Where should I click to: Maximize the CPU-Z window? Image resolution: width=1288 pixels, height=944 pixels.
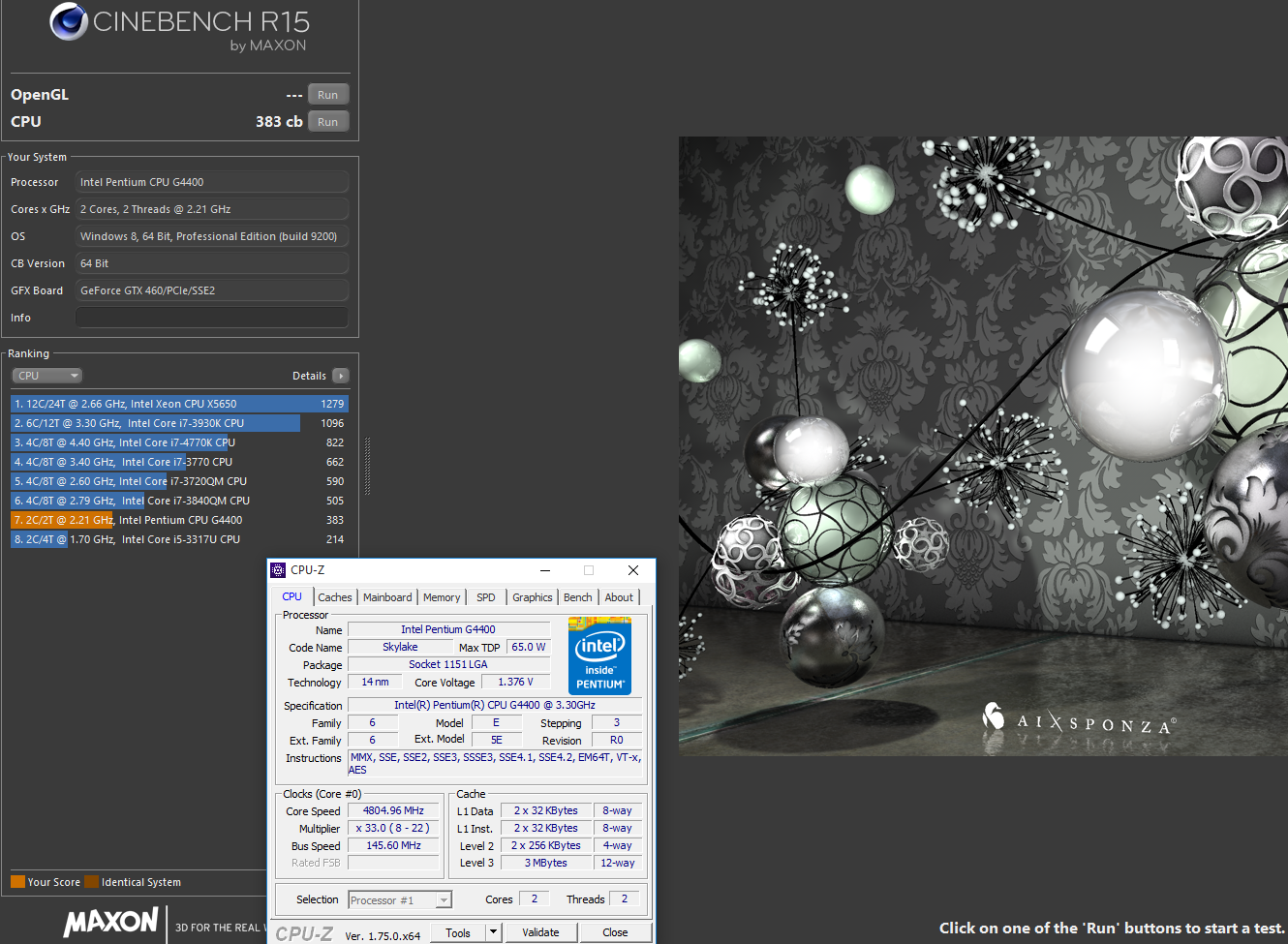coord(589,570)
